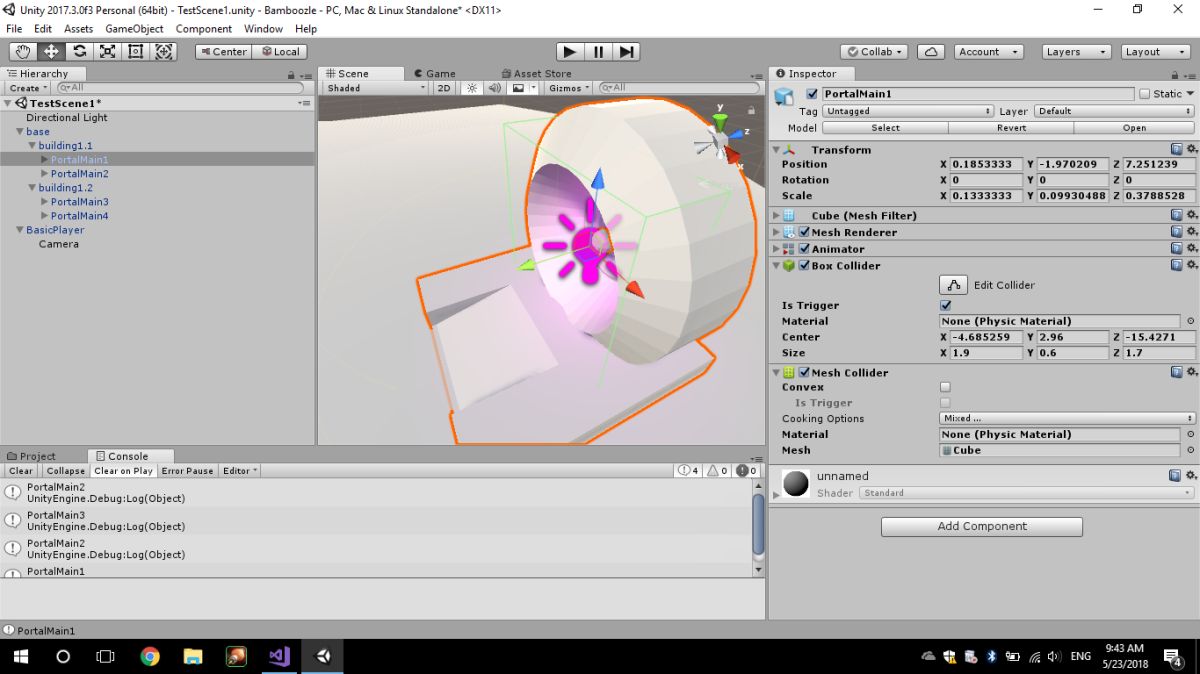Open the Component menu

204,29
